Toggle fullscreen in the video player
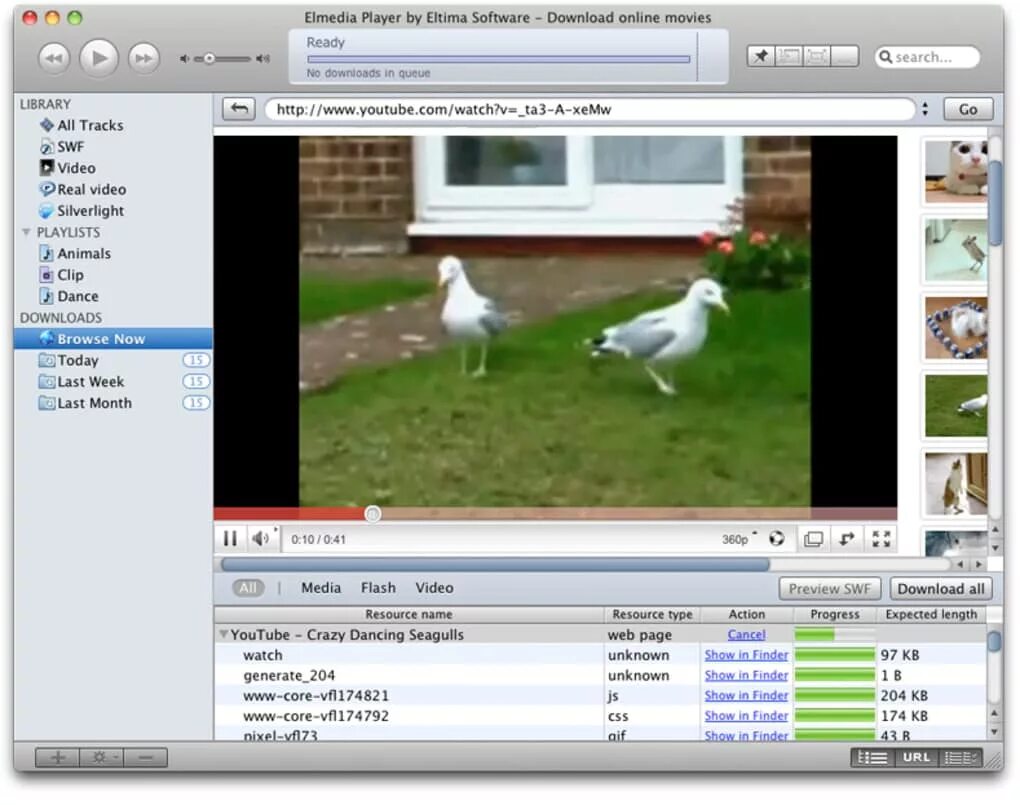Image resolution: width=1020 pixels, height=805 pixels. 881,539
